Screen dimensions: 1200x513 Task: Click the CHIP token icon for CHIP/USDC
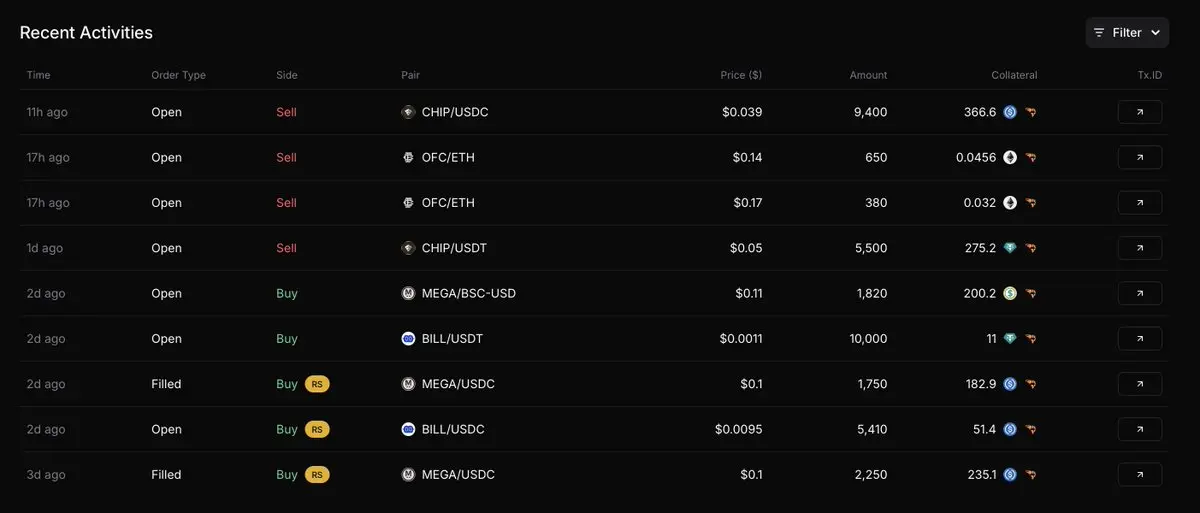pyautogui.click(x=408, y=112)
